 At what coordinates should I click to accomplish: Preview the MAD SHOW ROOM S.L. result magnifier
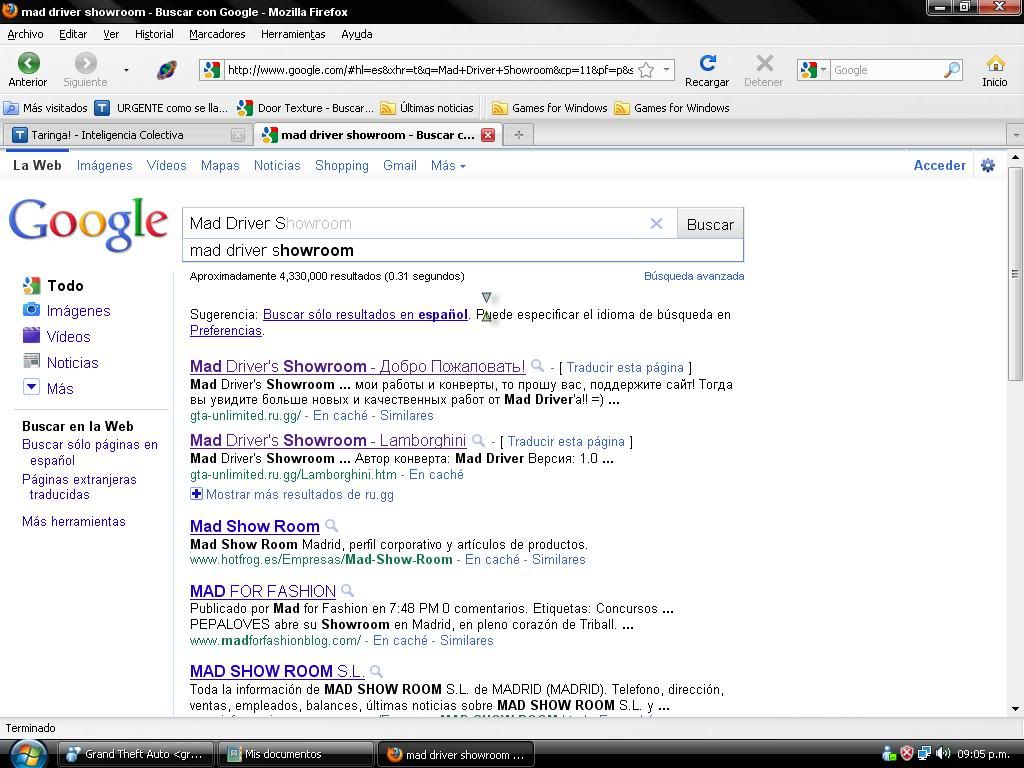(x=376, y=671)
